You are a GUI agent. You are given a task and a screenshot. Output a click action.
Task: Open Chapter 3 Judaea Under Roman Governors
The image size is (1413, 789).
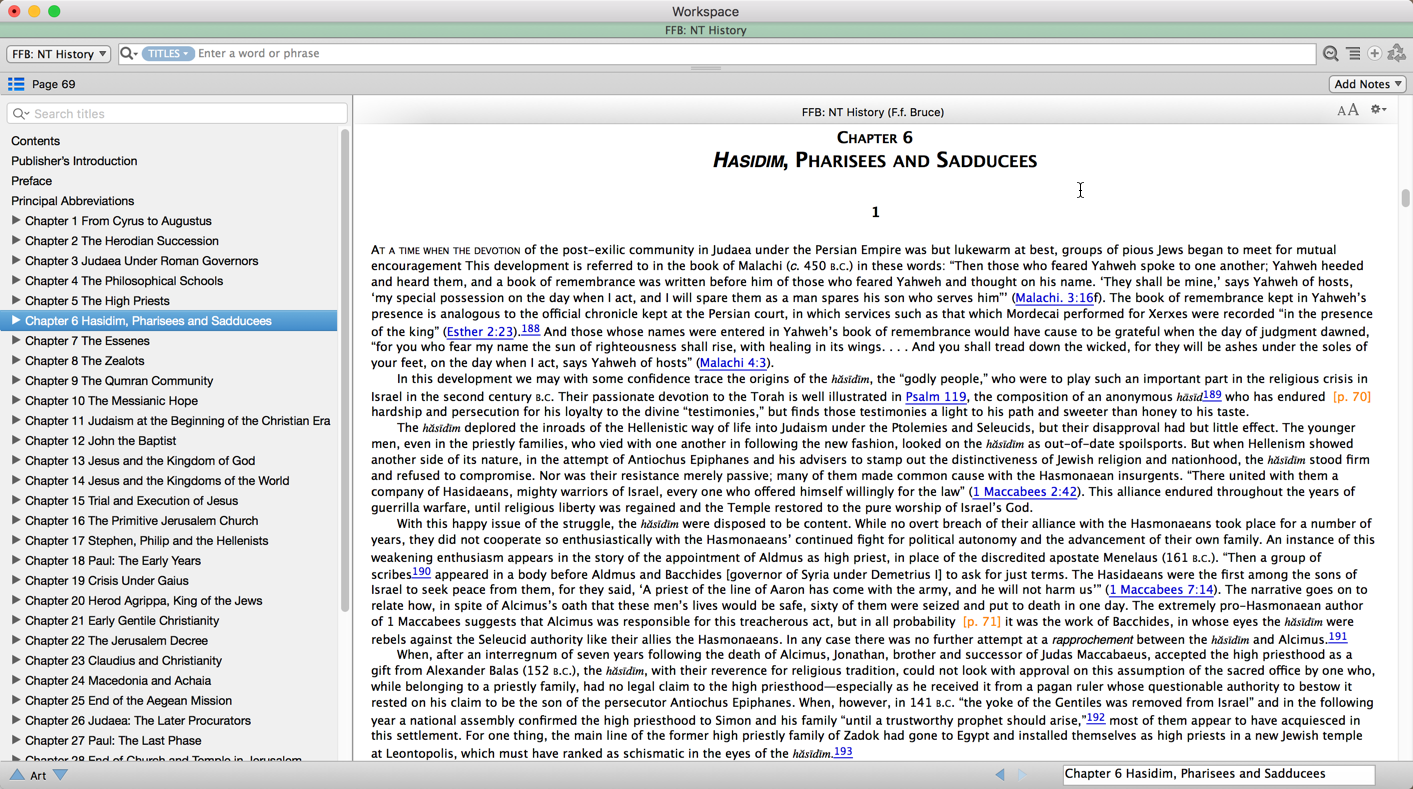(141, 261)
